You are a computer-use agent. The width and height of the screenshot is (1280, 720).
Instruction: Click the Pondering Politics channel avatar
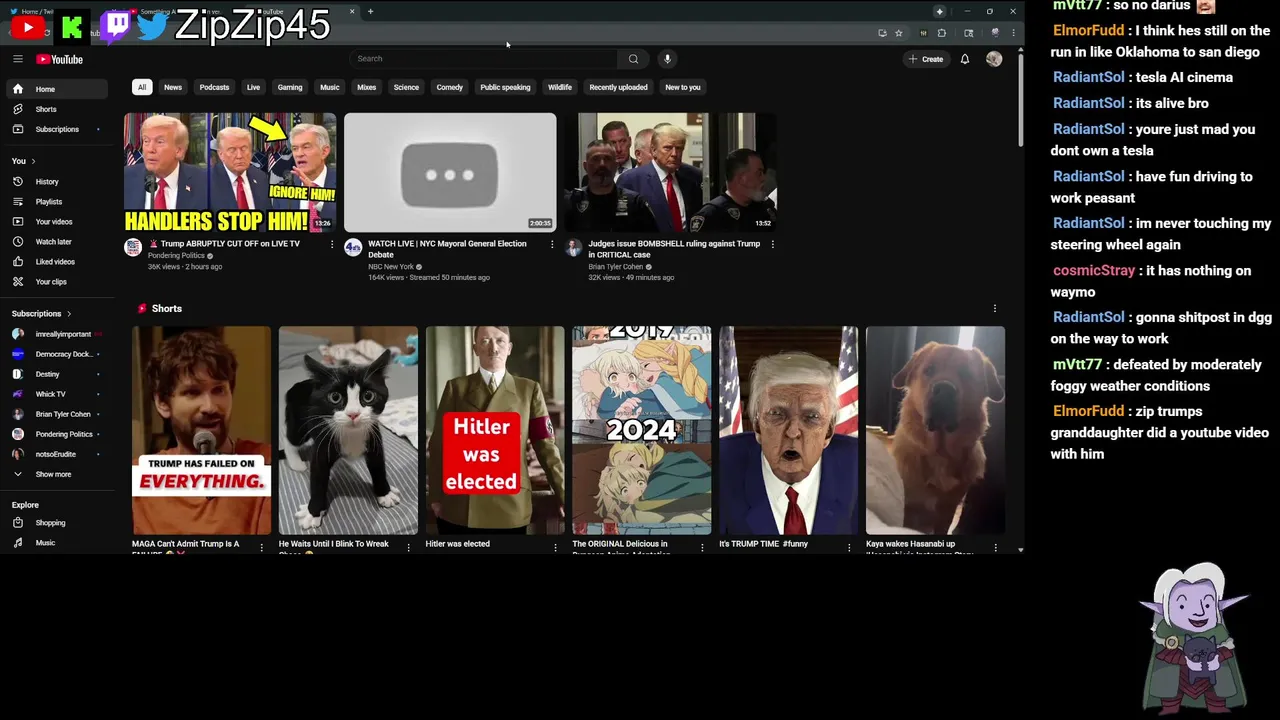(133, 247)
